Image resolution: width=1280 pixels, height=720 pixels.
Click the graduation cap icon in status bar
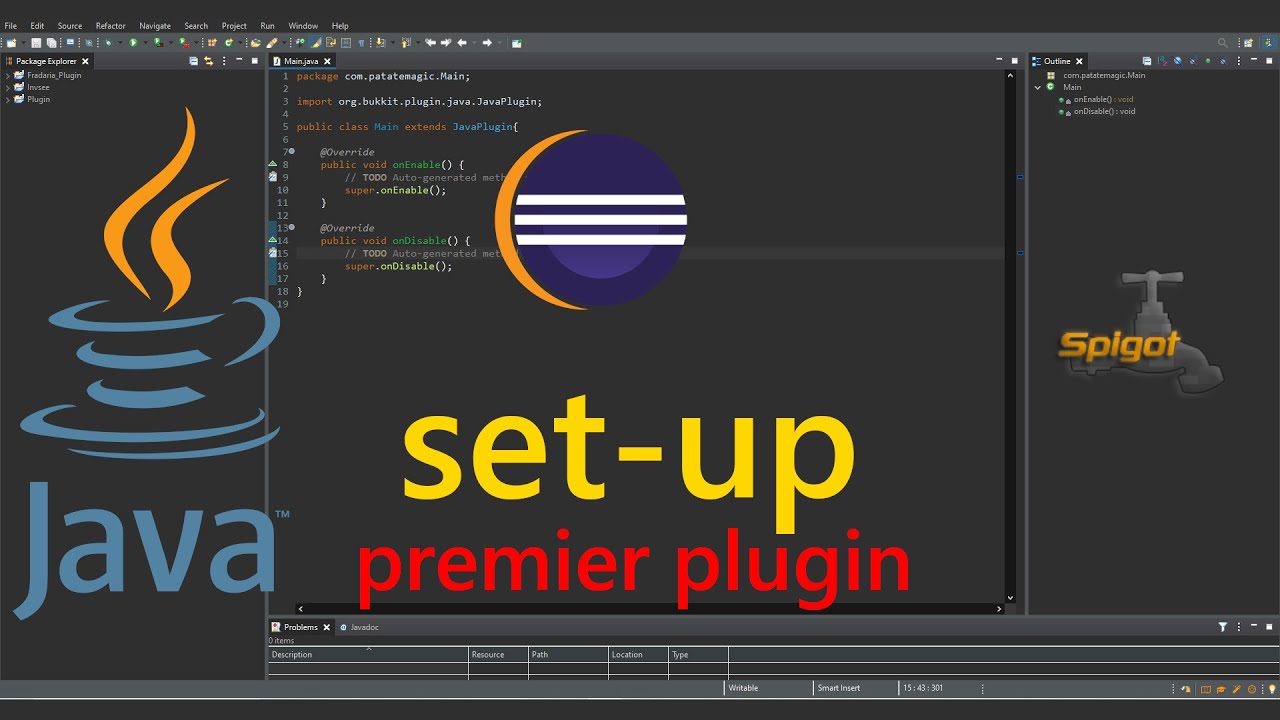pyautogui.click(x=1221, y=689)
